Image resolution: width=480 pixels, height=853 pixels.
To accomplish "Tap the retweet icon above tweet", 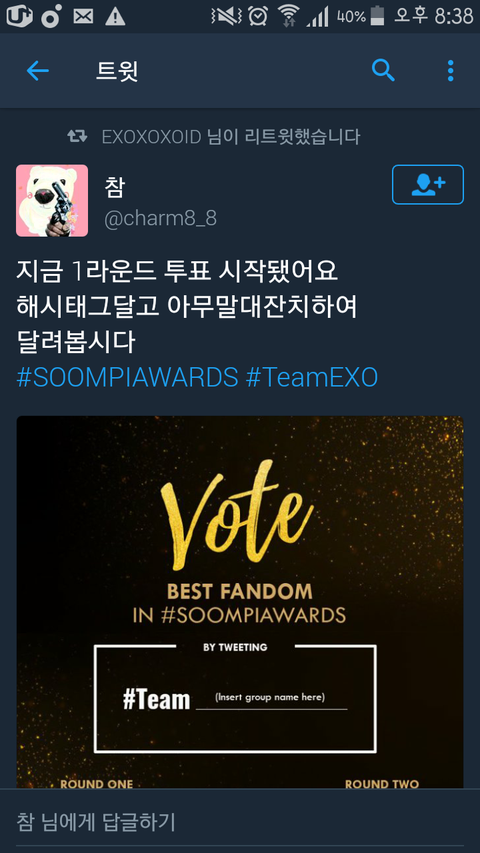I will (x=77, y=136).
